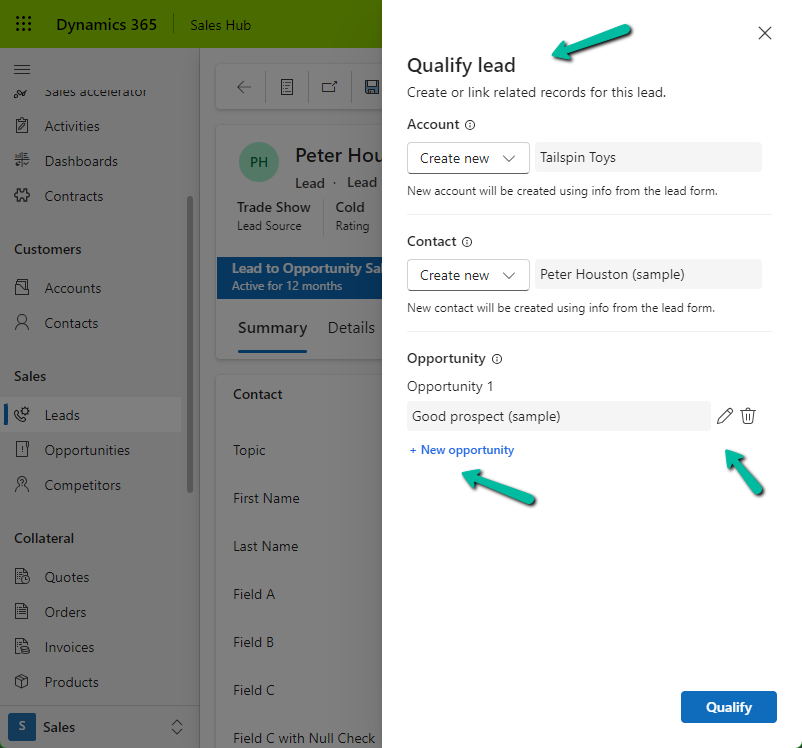
Task: Go back using the arrow toolbar icon
Action: 244,87
